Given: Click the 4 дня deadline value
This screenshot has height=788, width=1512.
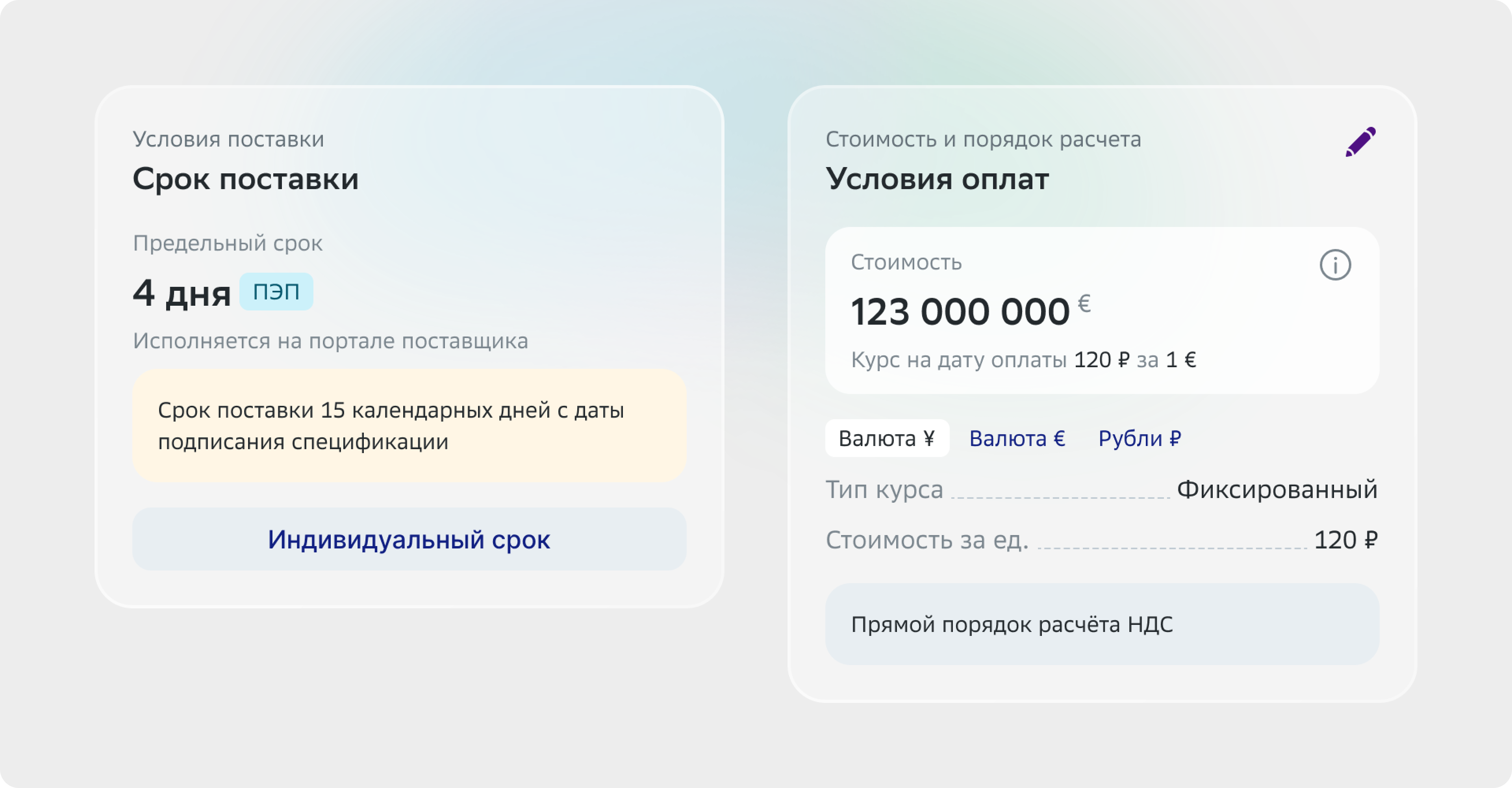Looking at the screenshot, I should pyautogui.click(x=182, y=293).
